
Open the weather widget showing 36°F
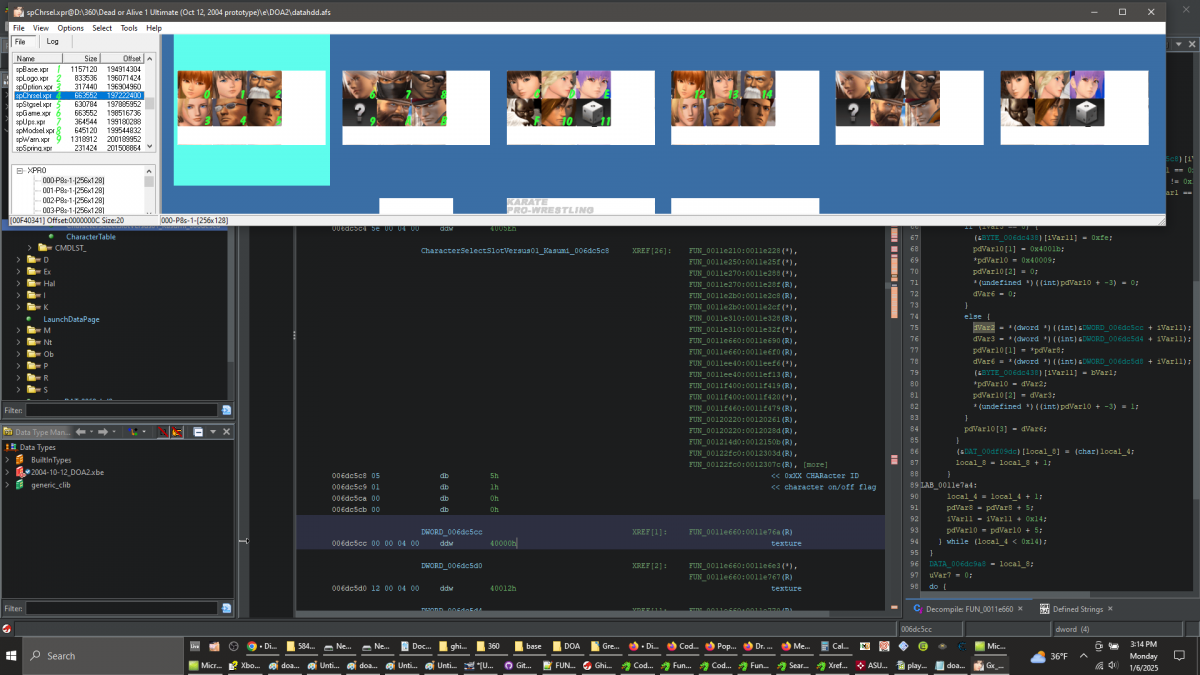[1047, 656]
